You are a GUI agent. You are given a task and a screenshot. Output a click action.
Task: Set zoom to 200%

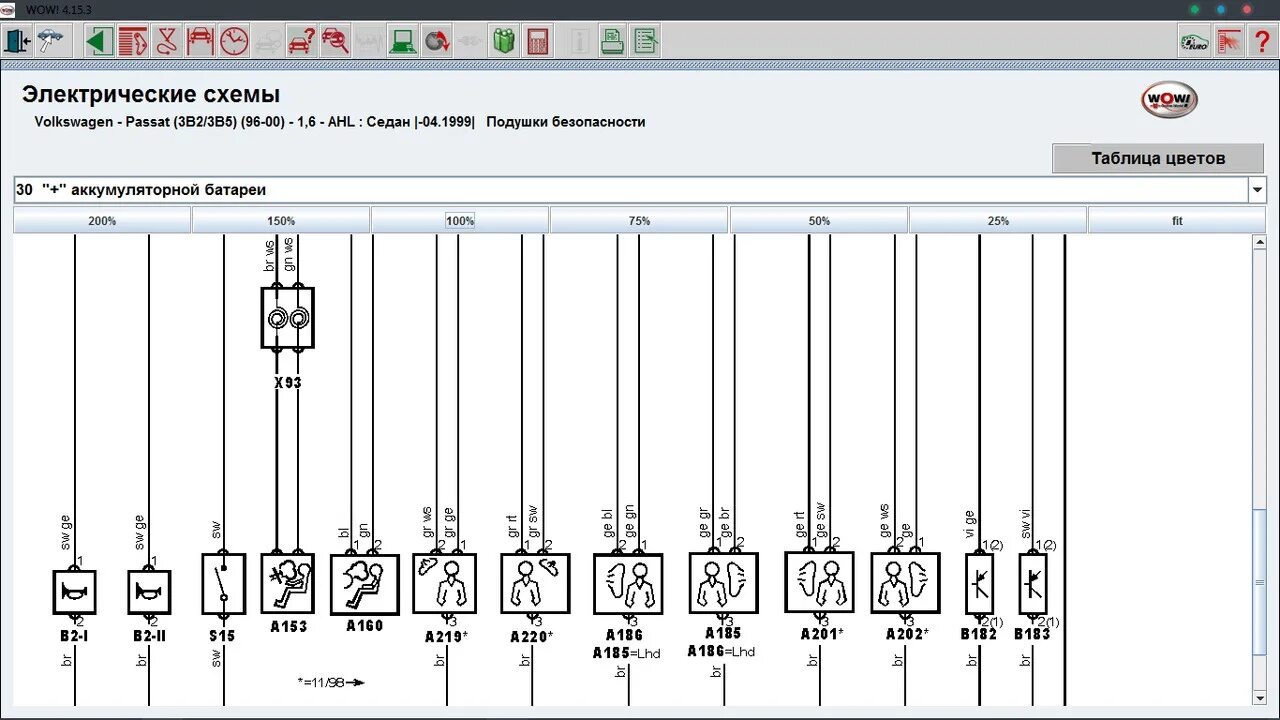pyautogui.click(x=102, y=221)
